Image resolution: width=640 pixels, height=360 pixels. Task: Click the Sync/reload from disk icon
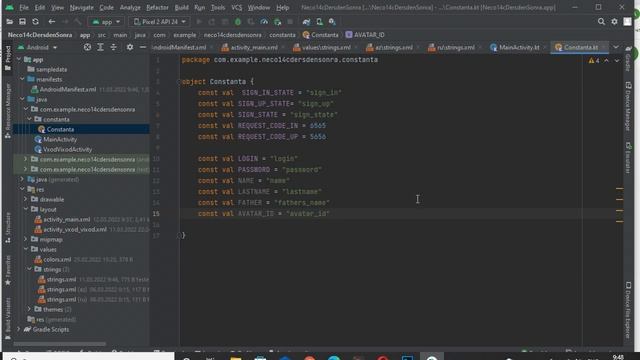[36, 22]
